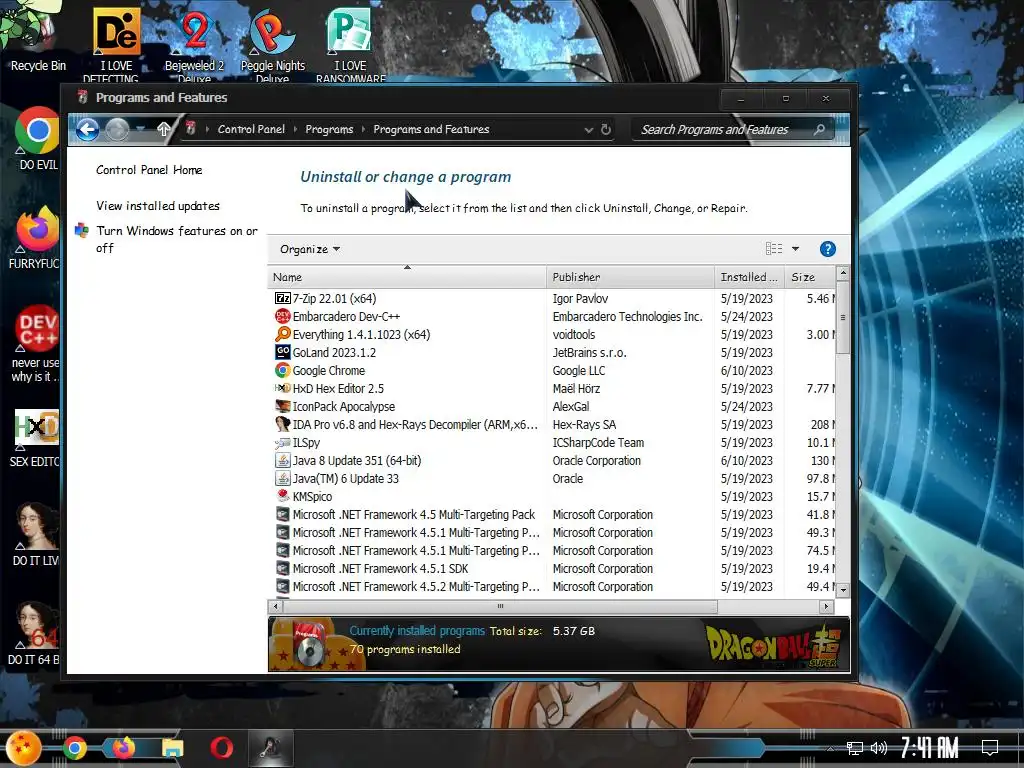Open the Recycle Bin desktop icon
The image size is (1024, 768).
pyautogui.click(x=37, y=39)
